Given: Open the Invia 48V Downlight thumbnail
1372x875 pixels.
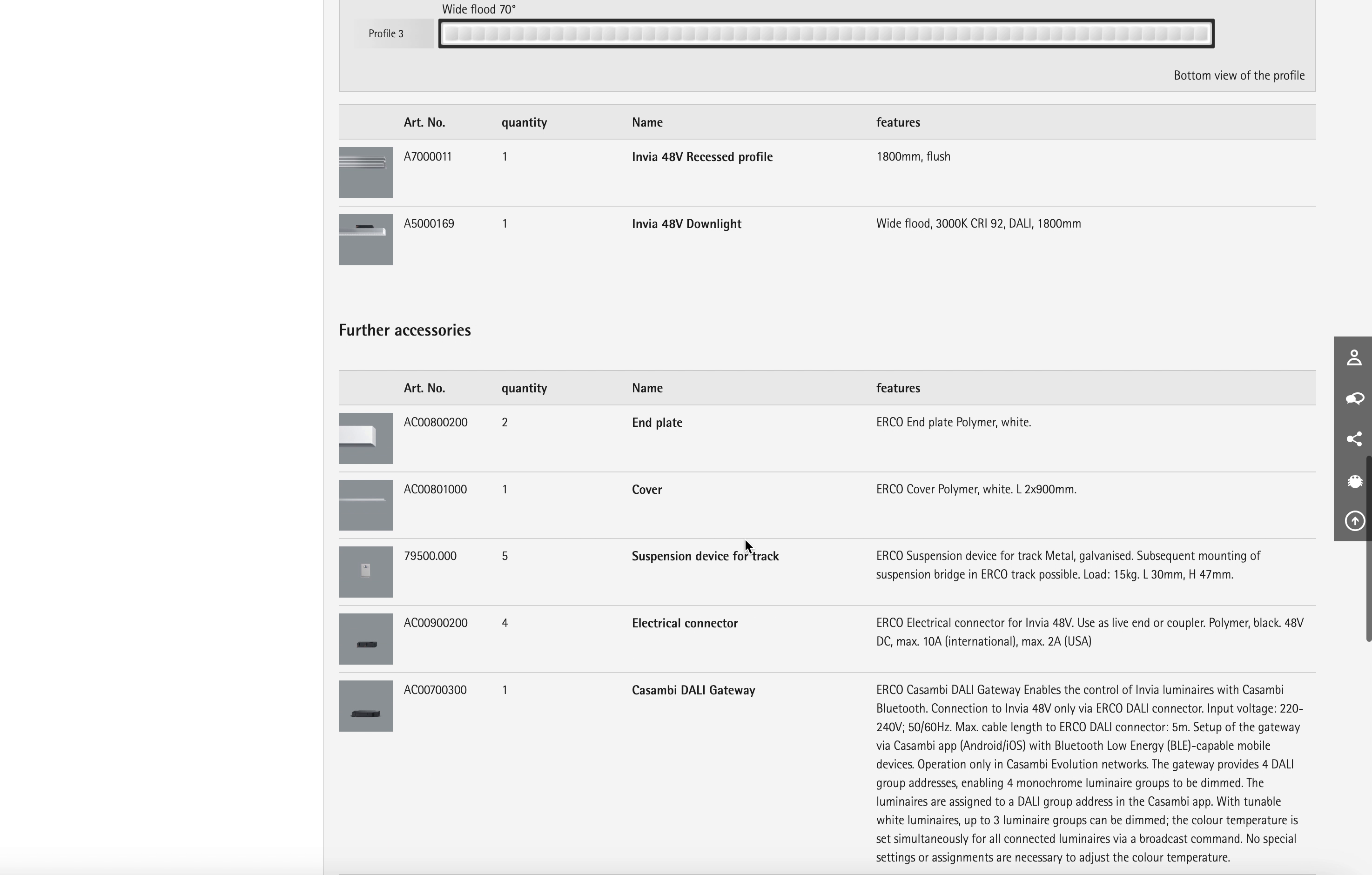Looking at the screenshot, I should tap(365, 239).
